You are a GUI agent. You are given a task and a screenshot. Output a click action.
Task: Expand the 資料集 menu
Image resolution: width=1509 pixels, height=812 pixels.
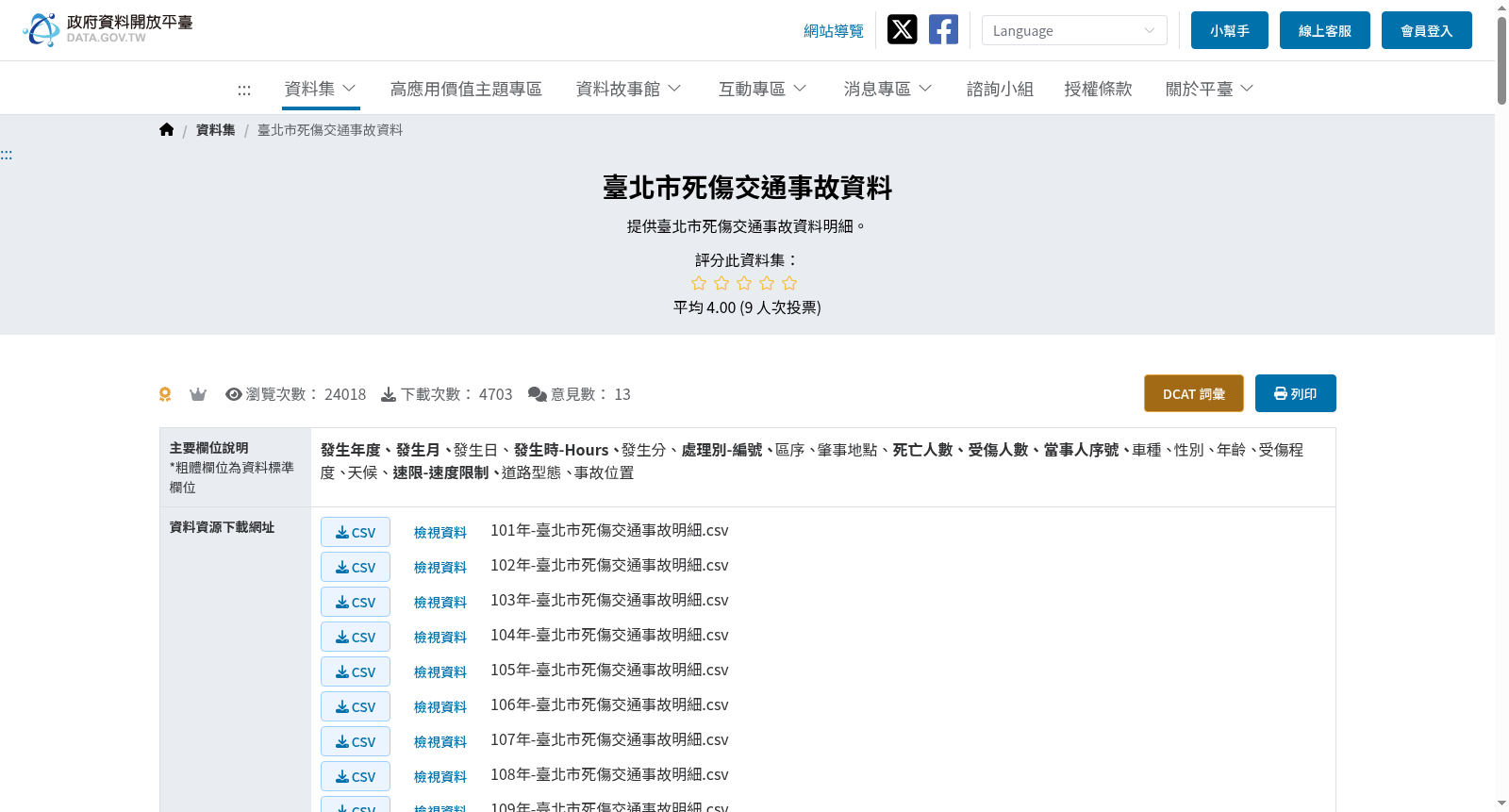coord(321,89)
